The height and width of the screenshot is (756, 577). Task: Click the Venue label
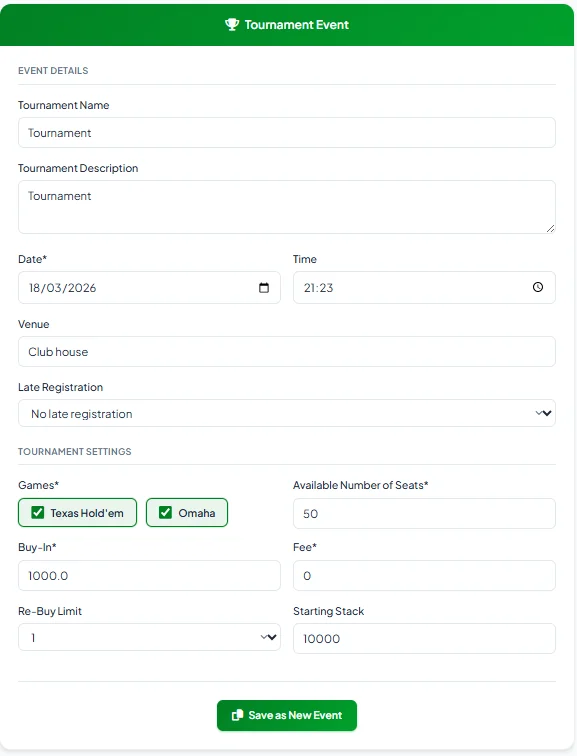pyautogui.click(x=34, y=324)
